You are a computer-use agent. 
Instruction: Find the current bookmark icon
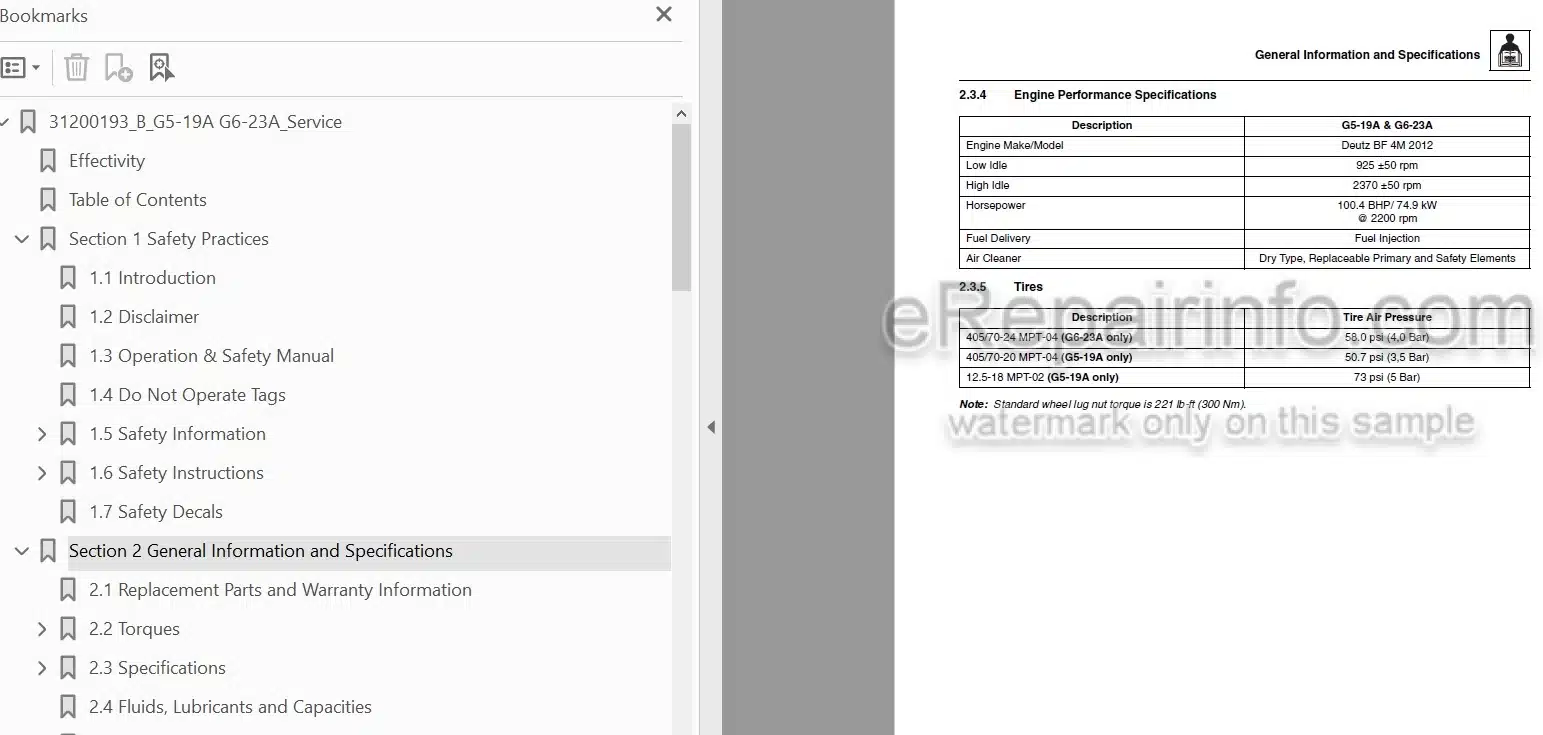(x=161, y=67)
